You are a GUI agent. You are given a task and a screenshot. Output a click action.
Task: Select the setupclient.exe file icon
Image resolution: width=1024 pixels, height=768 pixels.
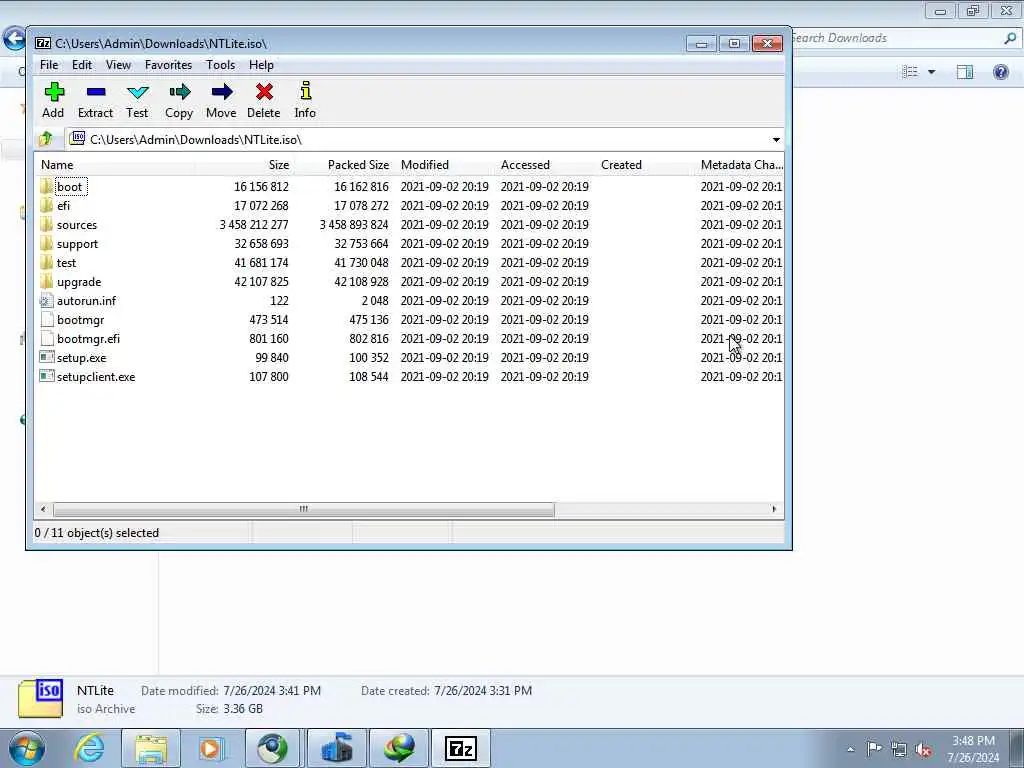click(46, 376)
